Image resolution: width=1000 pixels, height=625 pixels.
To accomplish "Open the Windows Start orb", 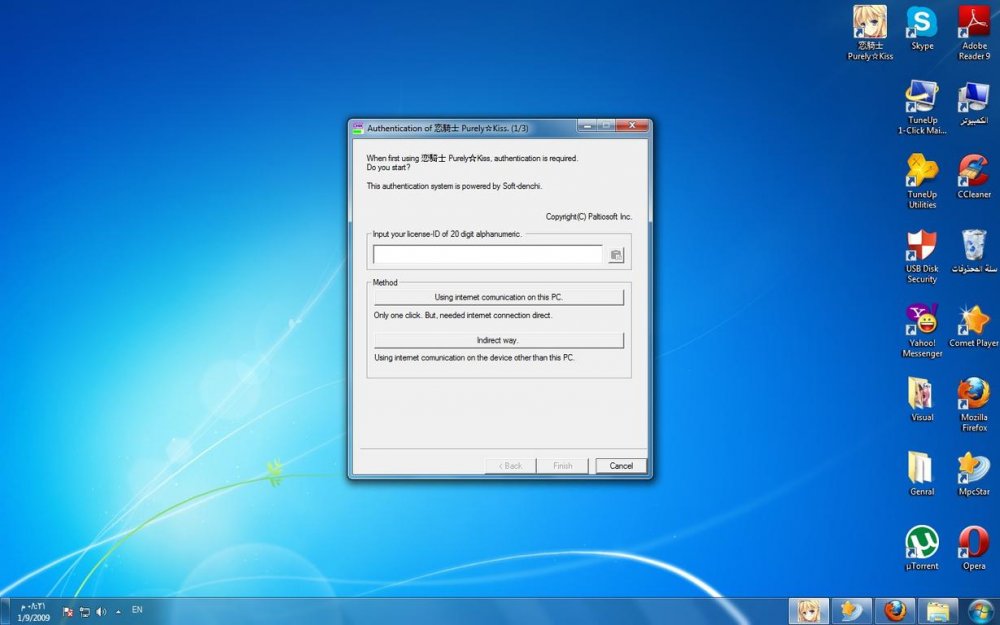I will 980,610.
